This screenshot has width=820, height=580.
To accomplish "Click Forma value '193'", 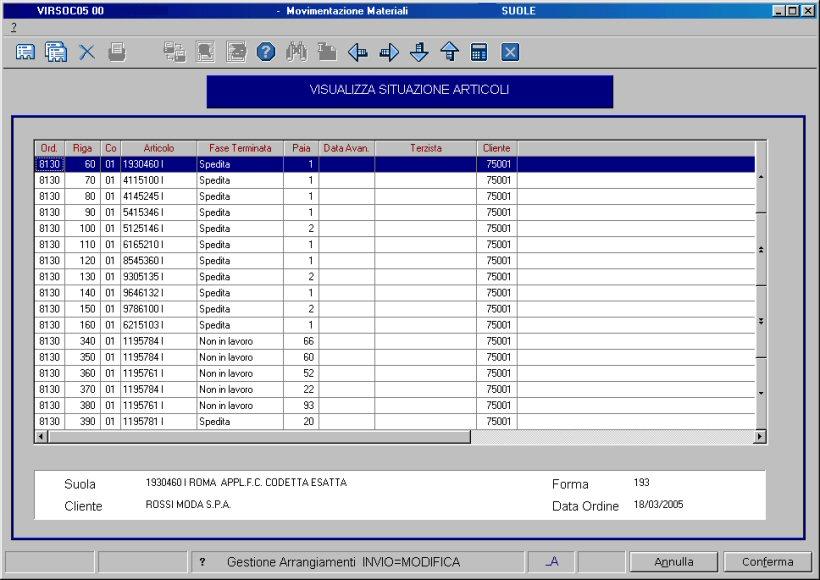I will click(x=641, y=482).
